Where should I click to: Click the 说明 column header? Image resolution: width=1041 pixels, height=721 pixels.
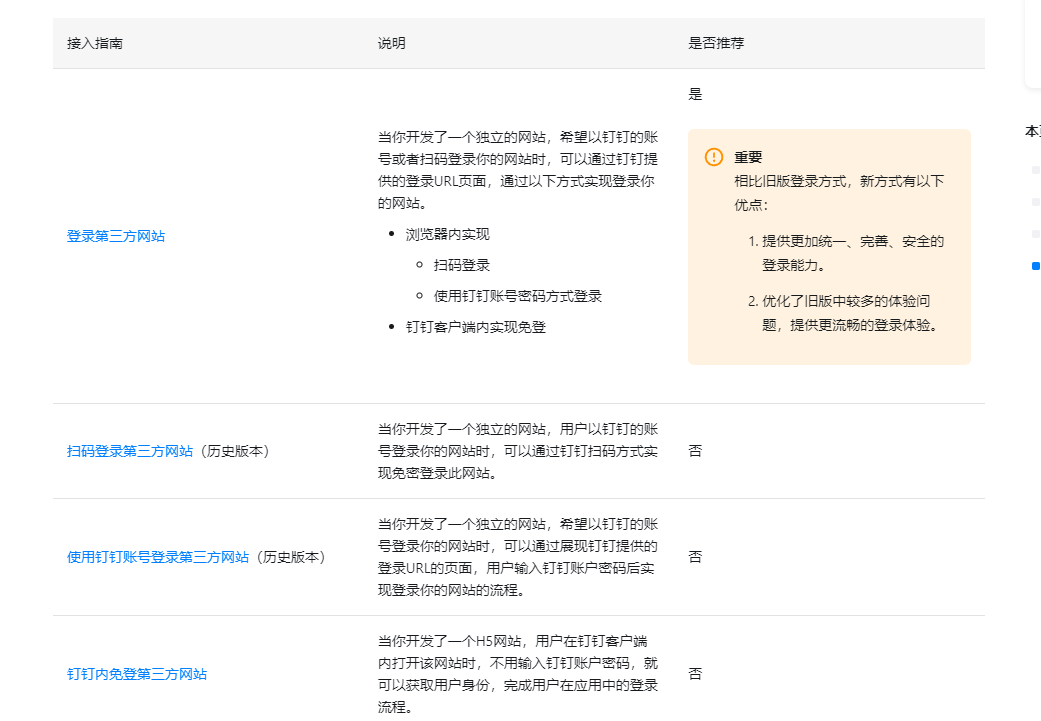pyautogui.click(x=392, y=43)
